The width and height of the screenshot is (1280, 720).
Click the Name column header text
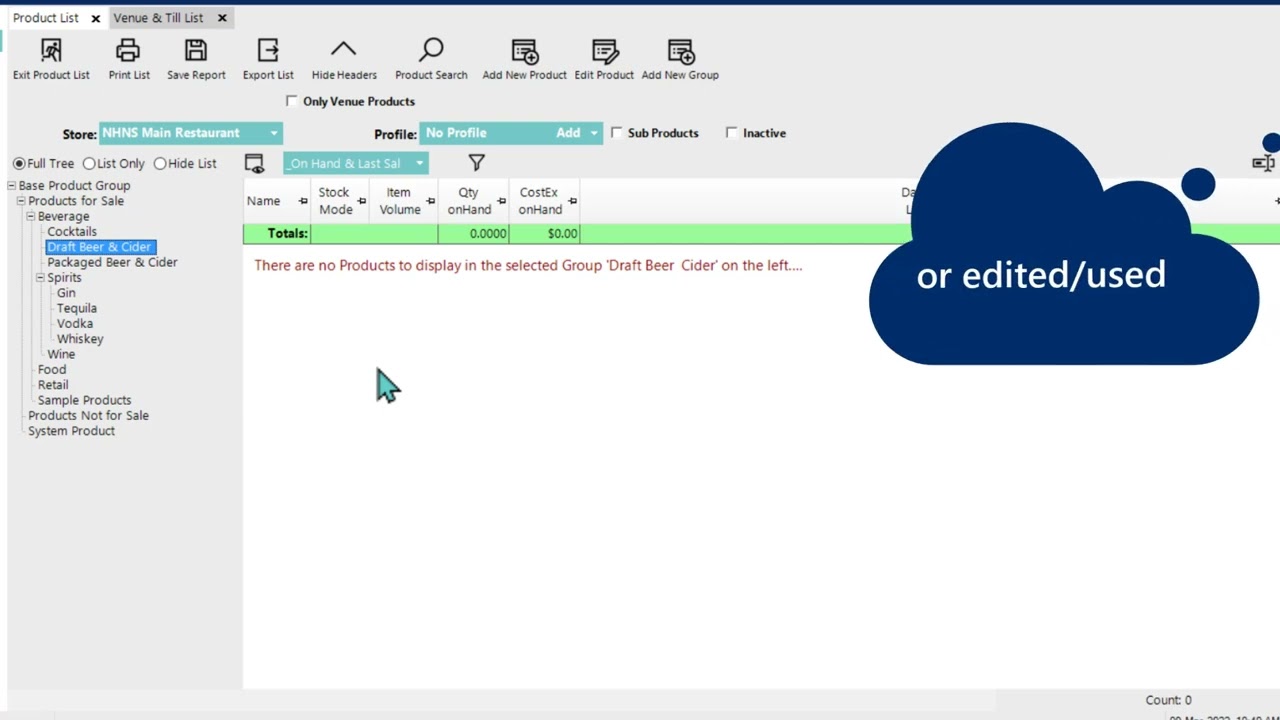point(264,201)
